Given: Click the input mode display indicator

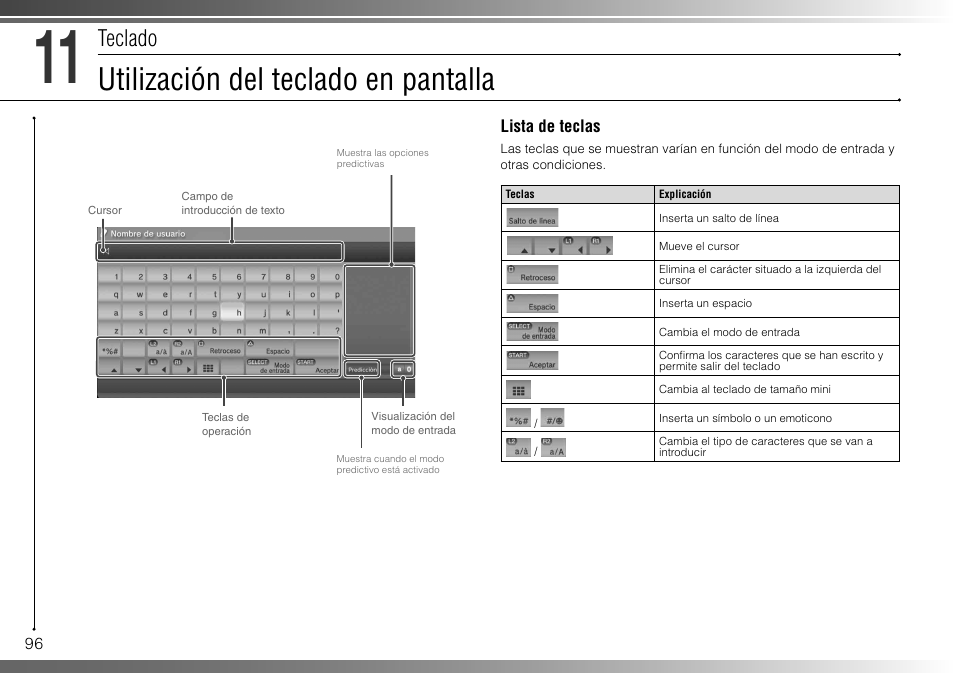Looking at the screenshot, I should [403, 369].
